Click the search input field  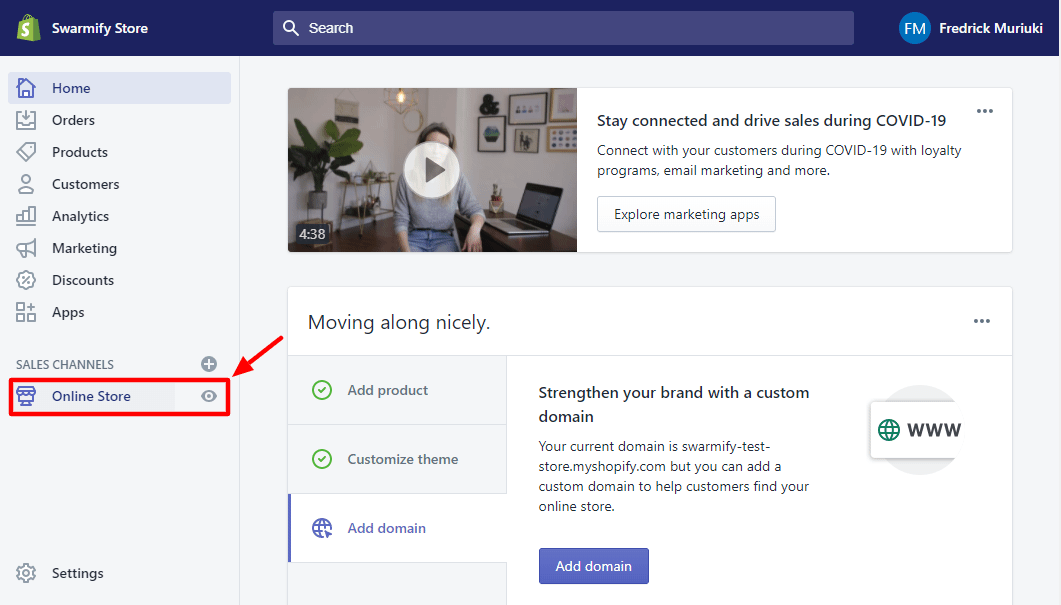tap(563, 28)
